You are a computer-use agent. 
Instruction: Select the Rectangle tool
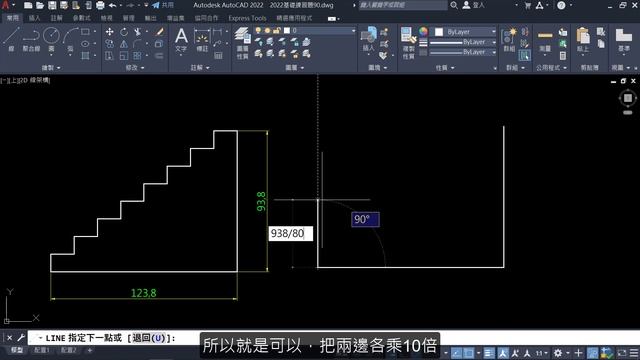pos(85,31)
